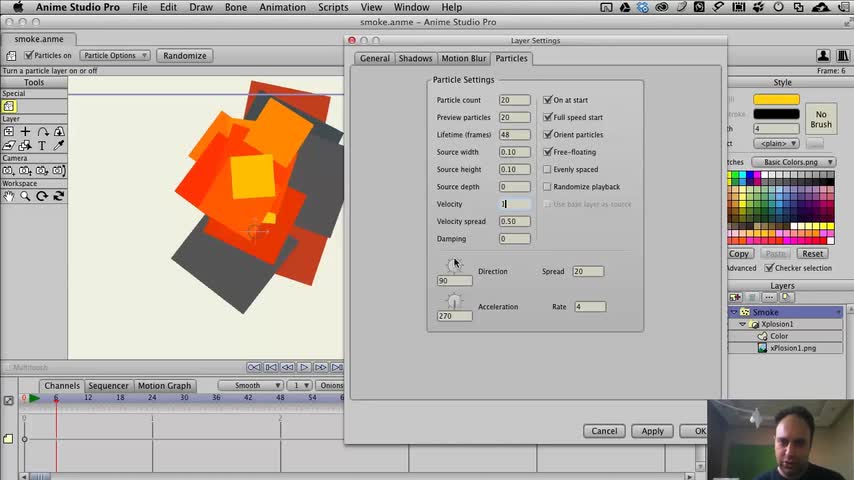The image size is (854, 480).
Task: Open the plain effect dropdown in Style
Action: click(776, 143)
